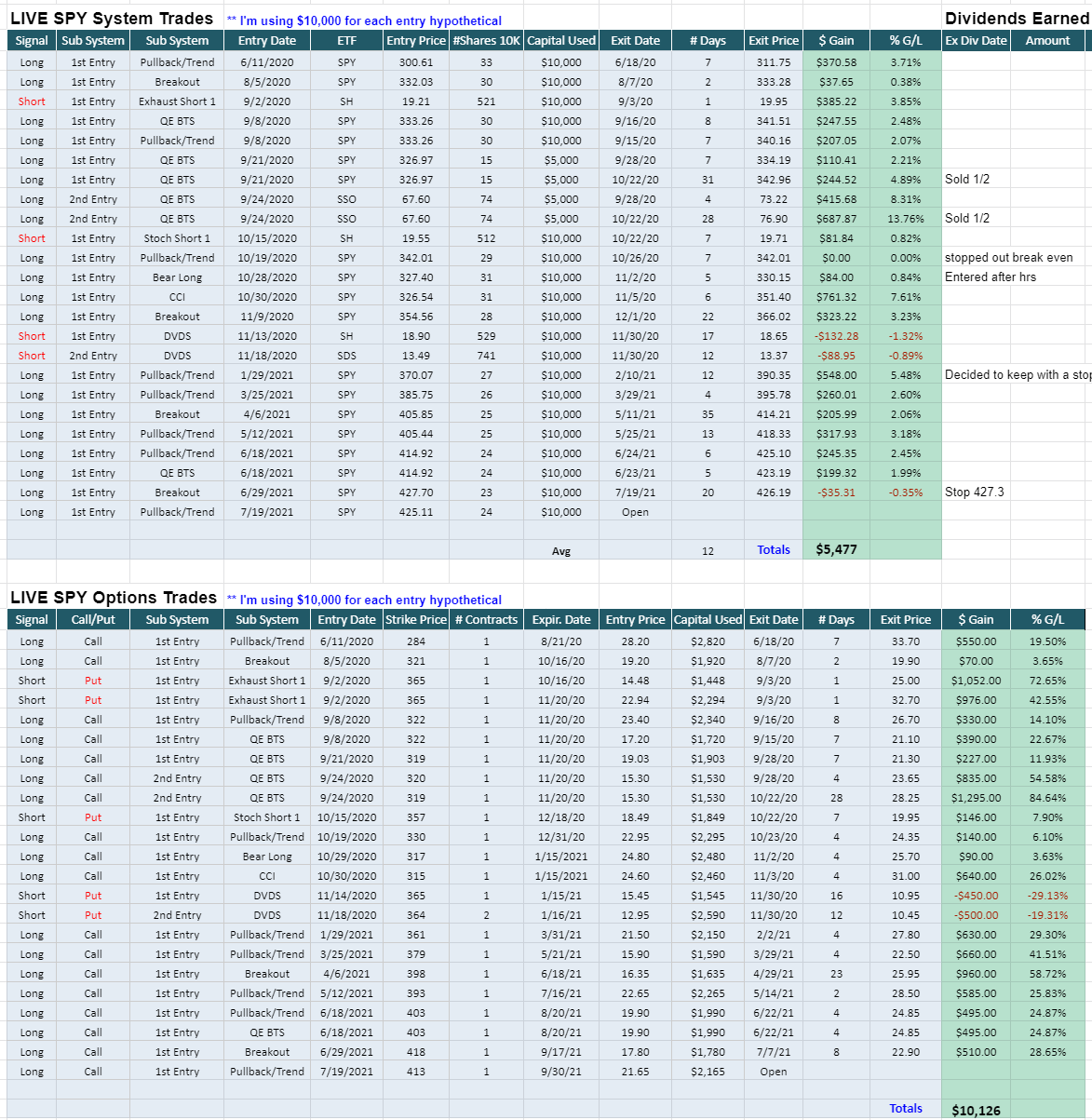Select the '-$35.31' loss cell

click(x=836, y=493)
